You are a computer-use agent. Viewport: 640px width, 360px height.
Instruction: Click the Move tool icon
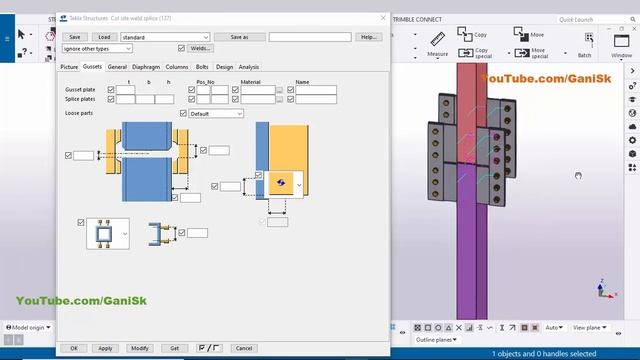(x=521, y=34)
